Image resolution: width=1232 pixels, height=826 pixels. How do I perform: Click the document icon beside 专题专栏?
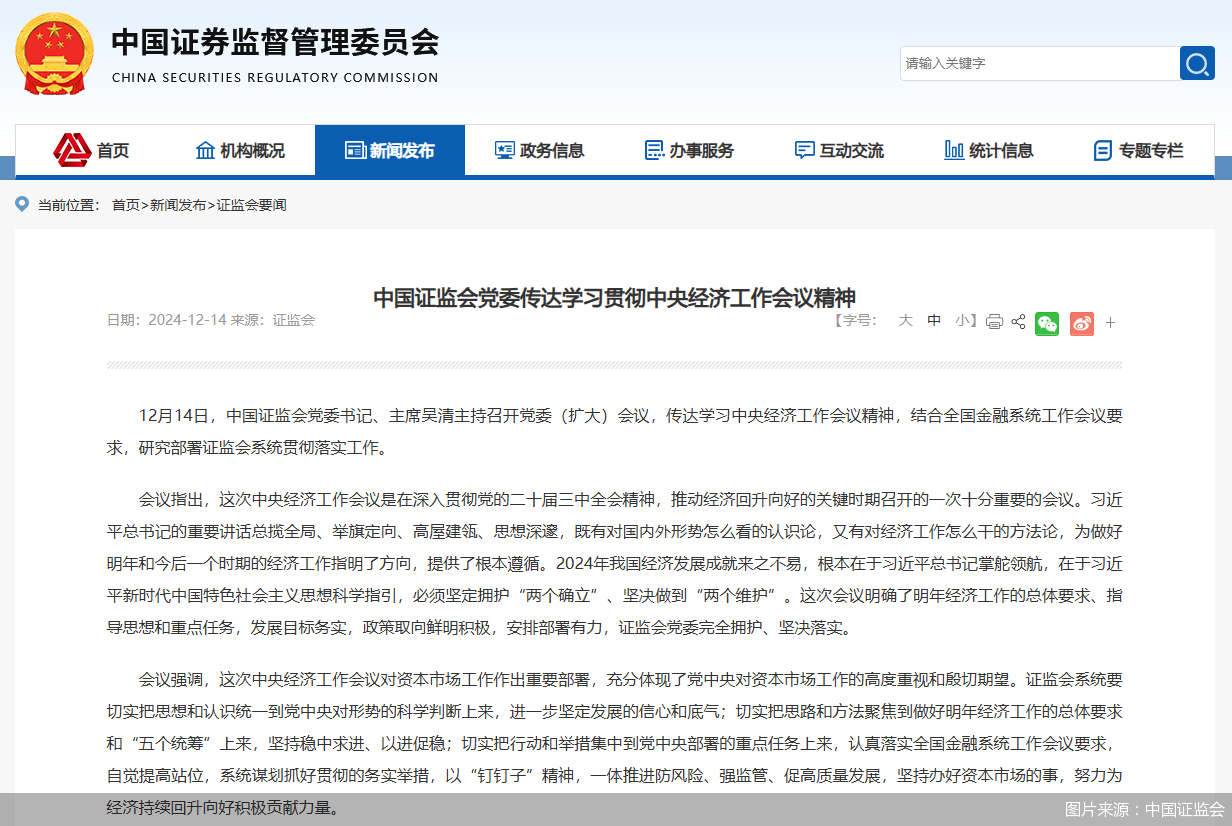pos(1103,150)
